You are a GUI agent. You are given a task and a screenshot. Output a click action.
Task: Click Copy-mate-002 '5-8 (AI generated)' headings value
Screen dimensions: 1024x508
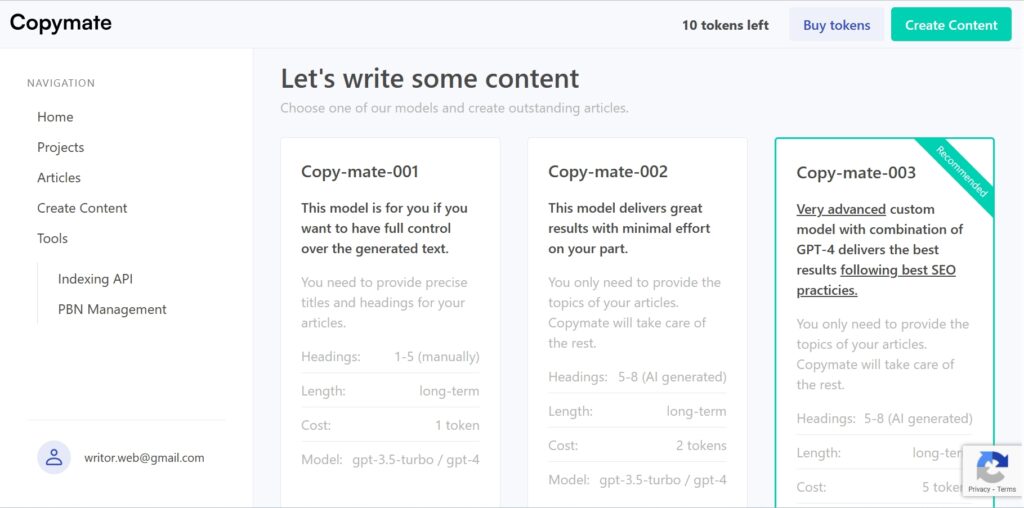[x=672, y=377]
